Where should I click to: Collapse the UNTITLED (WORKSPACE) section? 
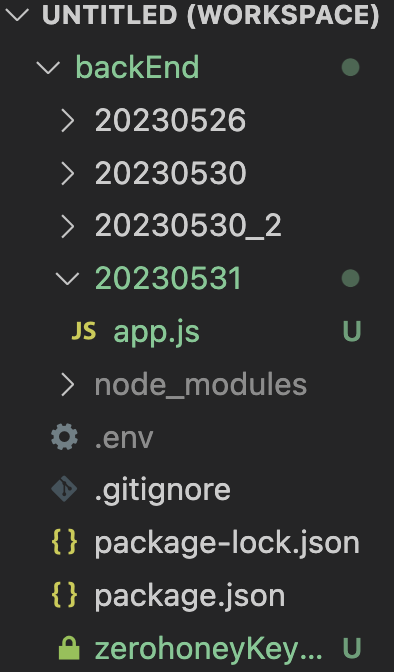[x=17, y=15]
